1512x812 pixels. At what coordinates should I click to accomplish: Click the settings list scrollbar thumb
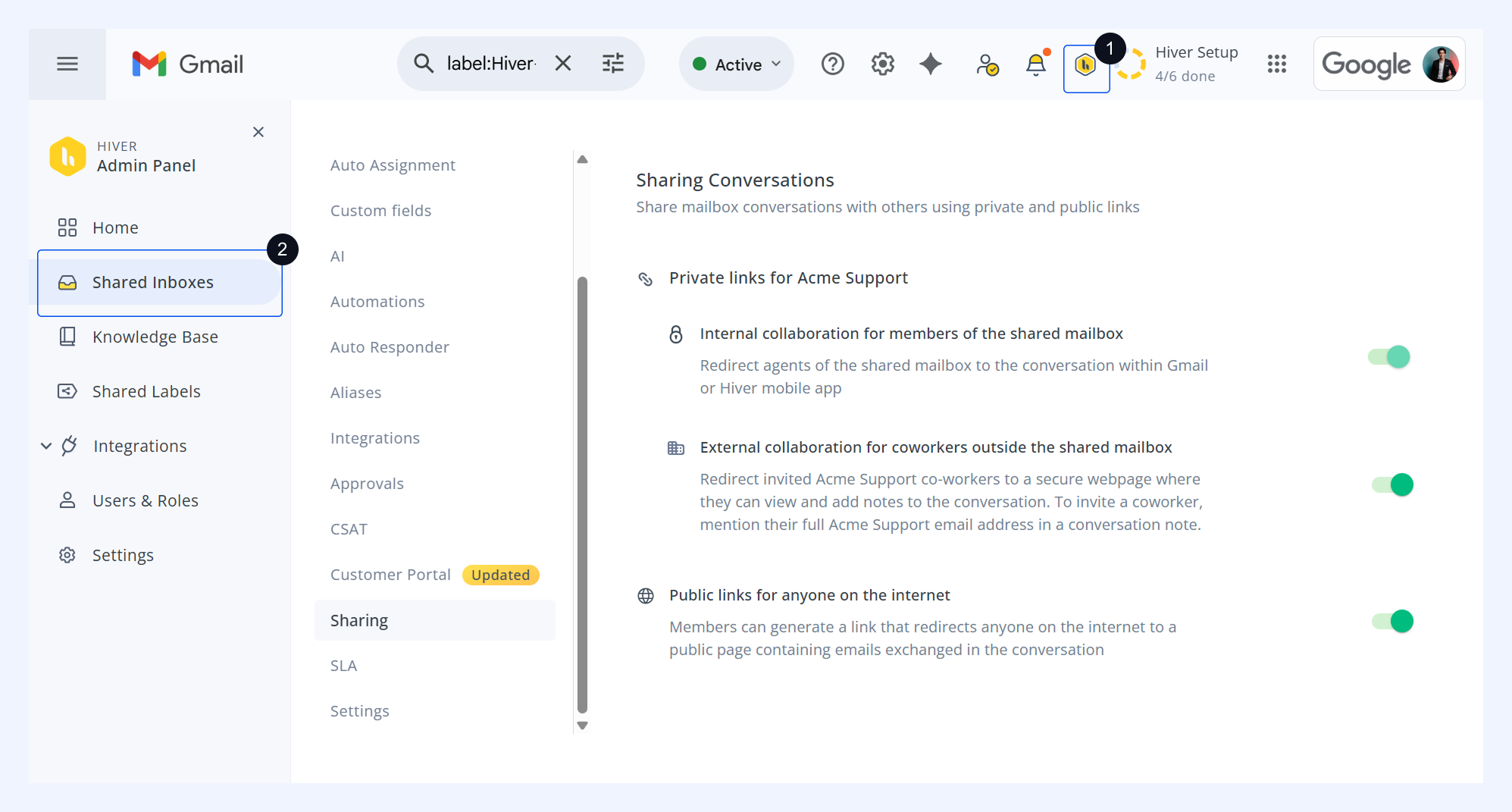coord(582,496)
